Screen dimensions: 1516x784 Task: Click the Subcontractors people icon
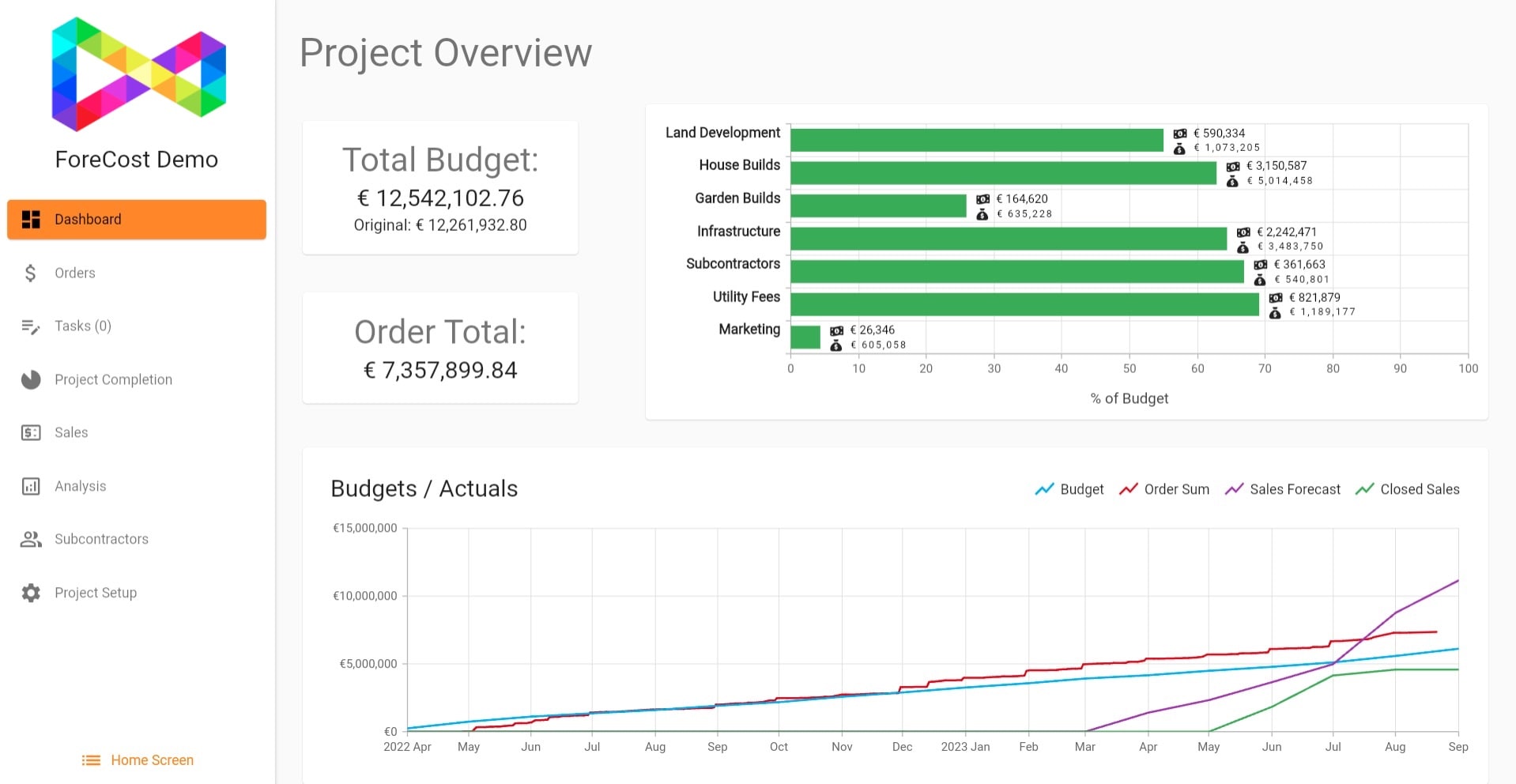pyautogui.click(x=31, y=540)
